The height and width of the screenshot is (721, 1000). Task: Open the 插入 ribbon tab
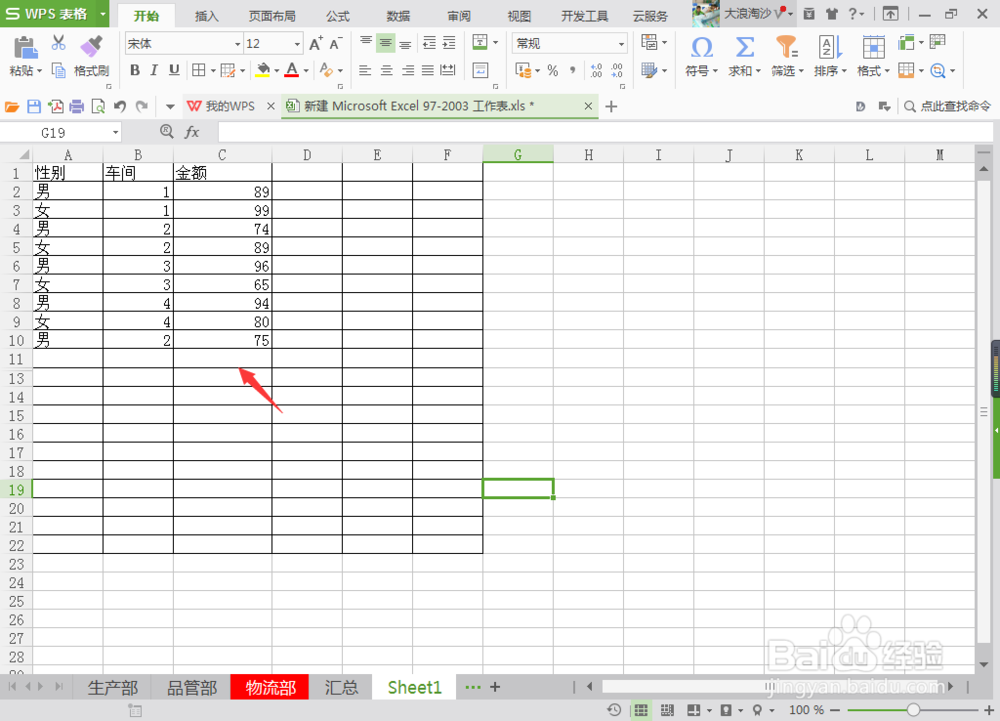pos(206,16)
